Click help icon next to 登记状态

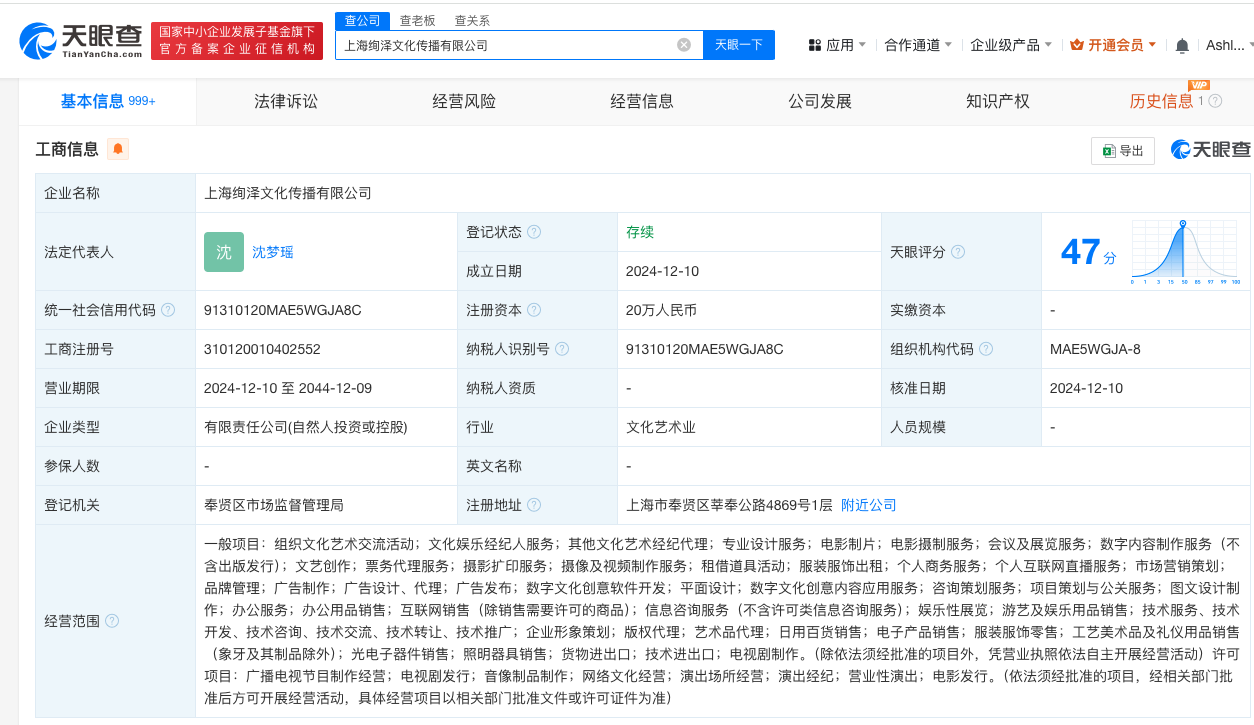coord(534,232)
